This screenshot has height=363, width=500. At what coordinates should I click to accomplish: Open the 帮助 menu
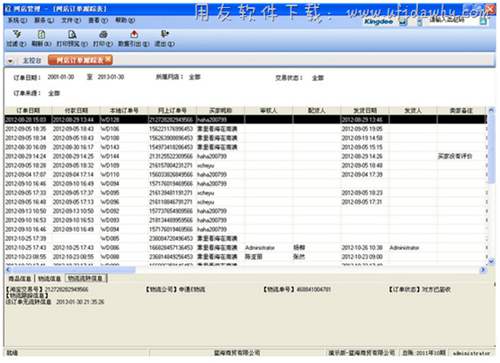click(x=125, y=21)
